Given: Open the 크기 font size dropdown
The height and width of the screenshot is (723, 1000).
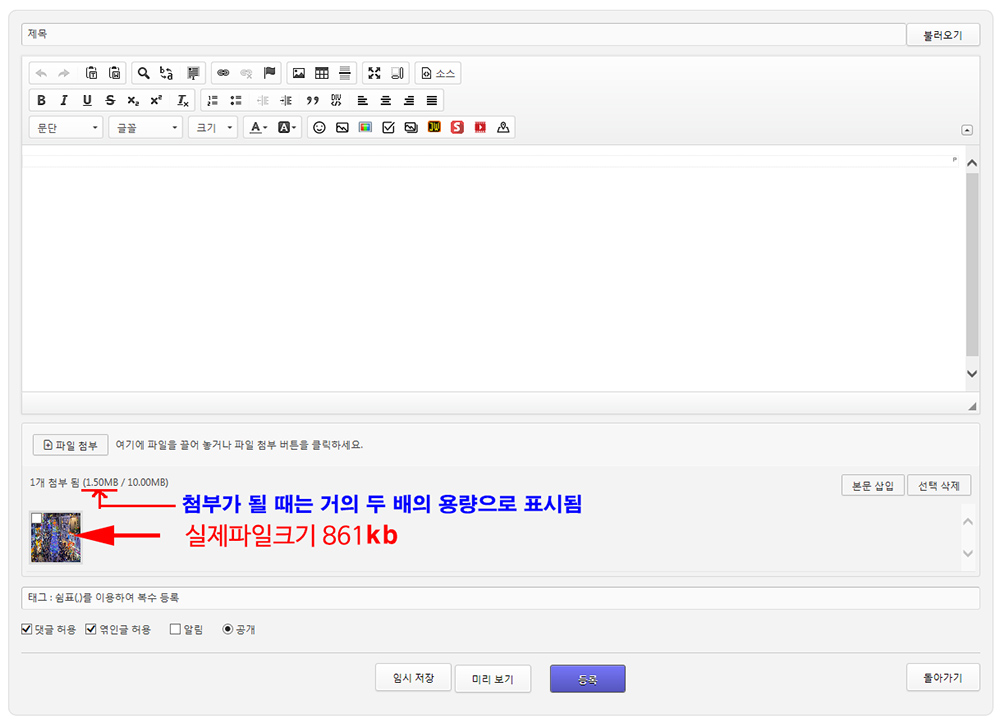Looking at the screenshot, I should tap(214, 127).
